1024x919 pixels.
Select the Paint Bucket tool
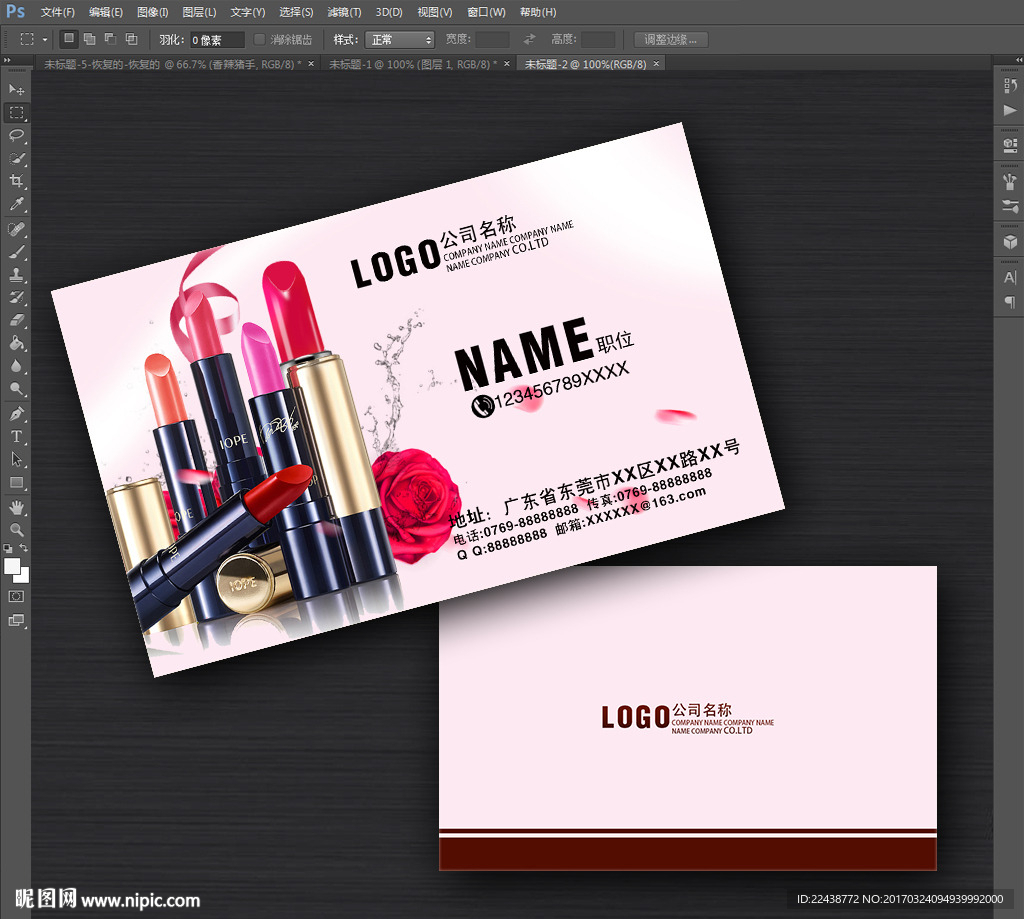[16, 344]
